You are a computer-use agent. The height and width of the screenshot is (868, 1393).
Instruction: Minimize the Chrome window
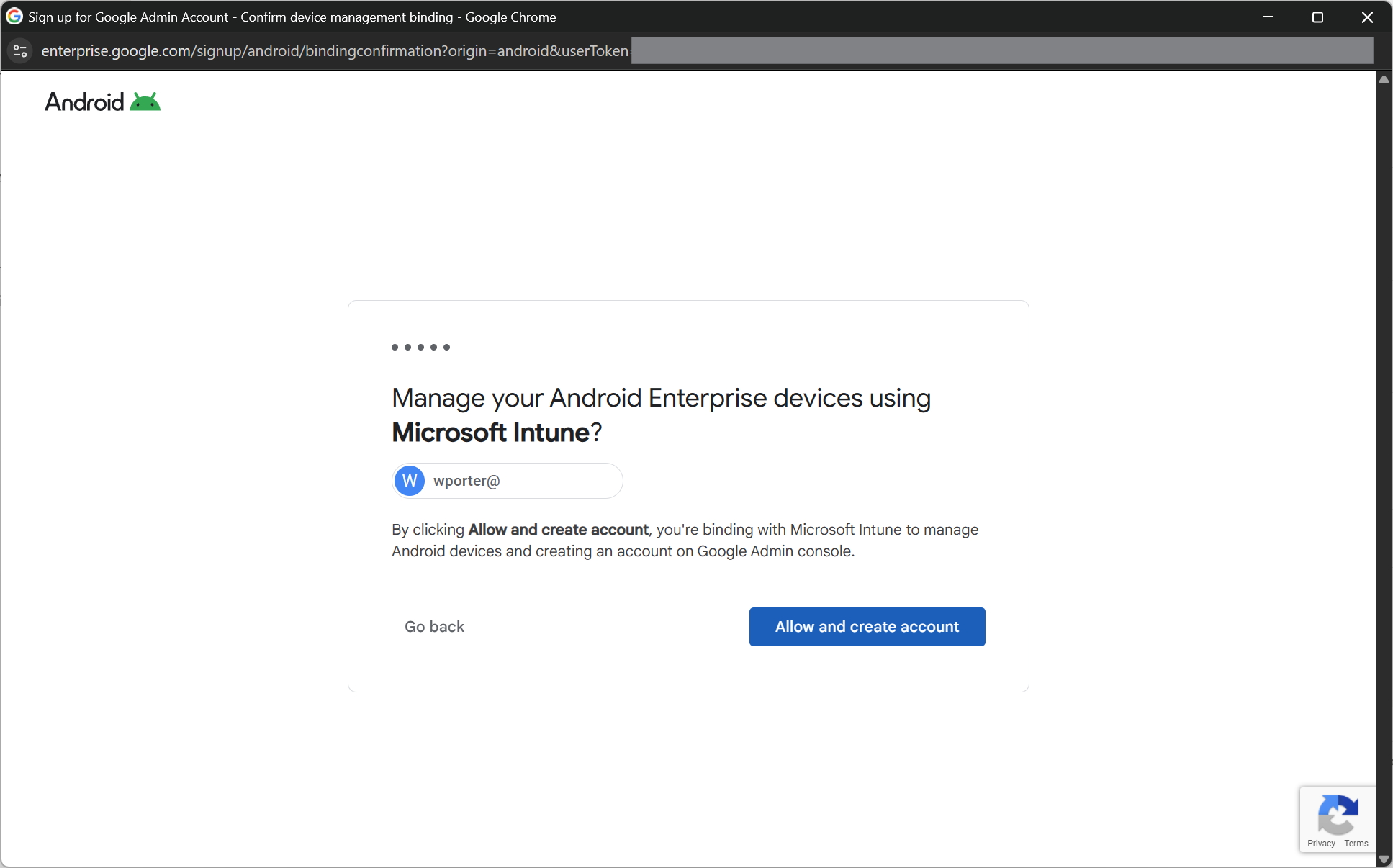[1268, 17]
